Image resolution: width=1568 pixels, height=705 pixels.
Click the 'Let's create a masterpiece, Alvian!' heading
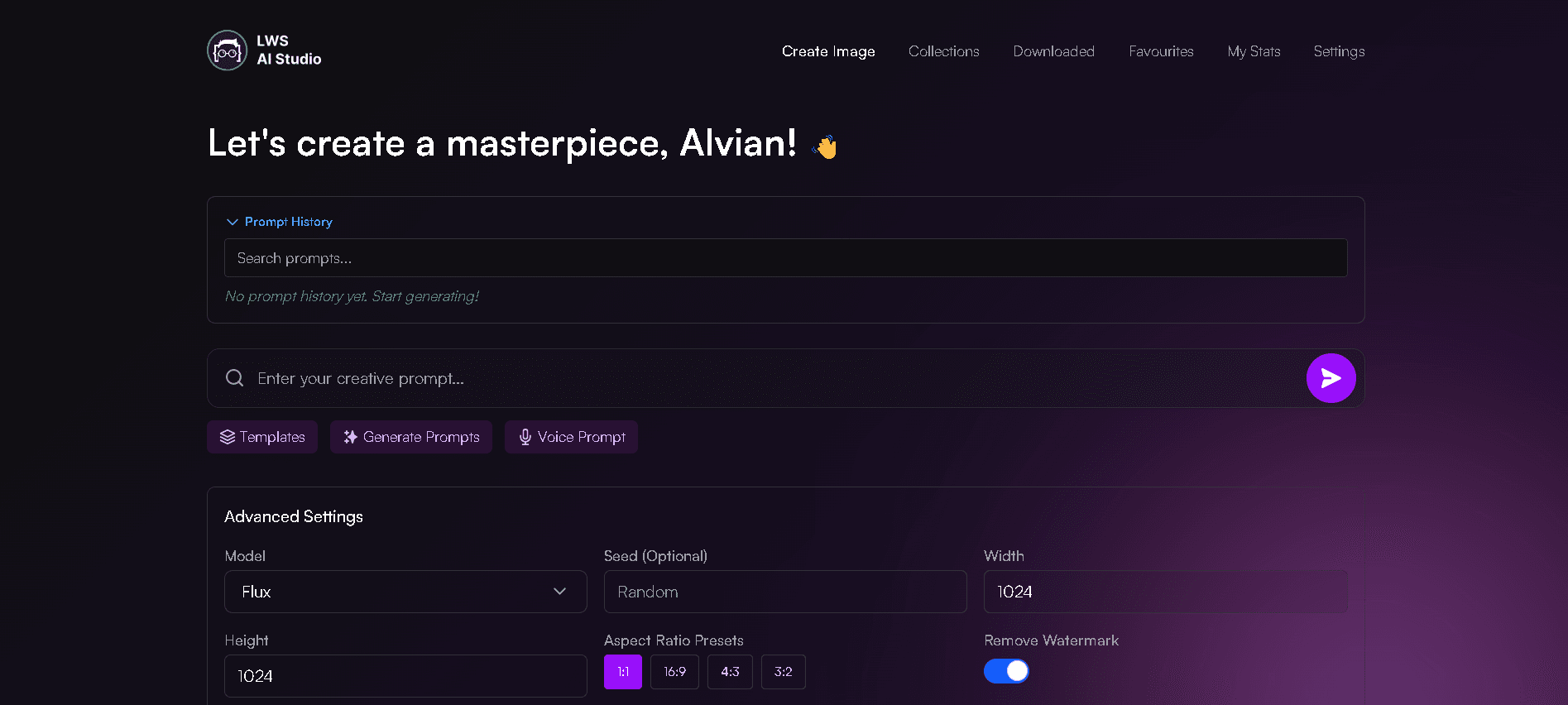pos(502,143)
